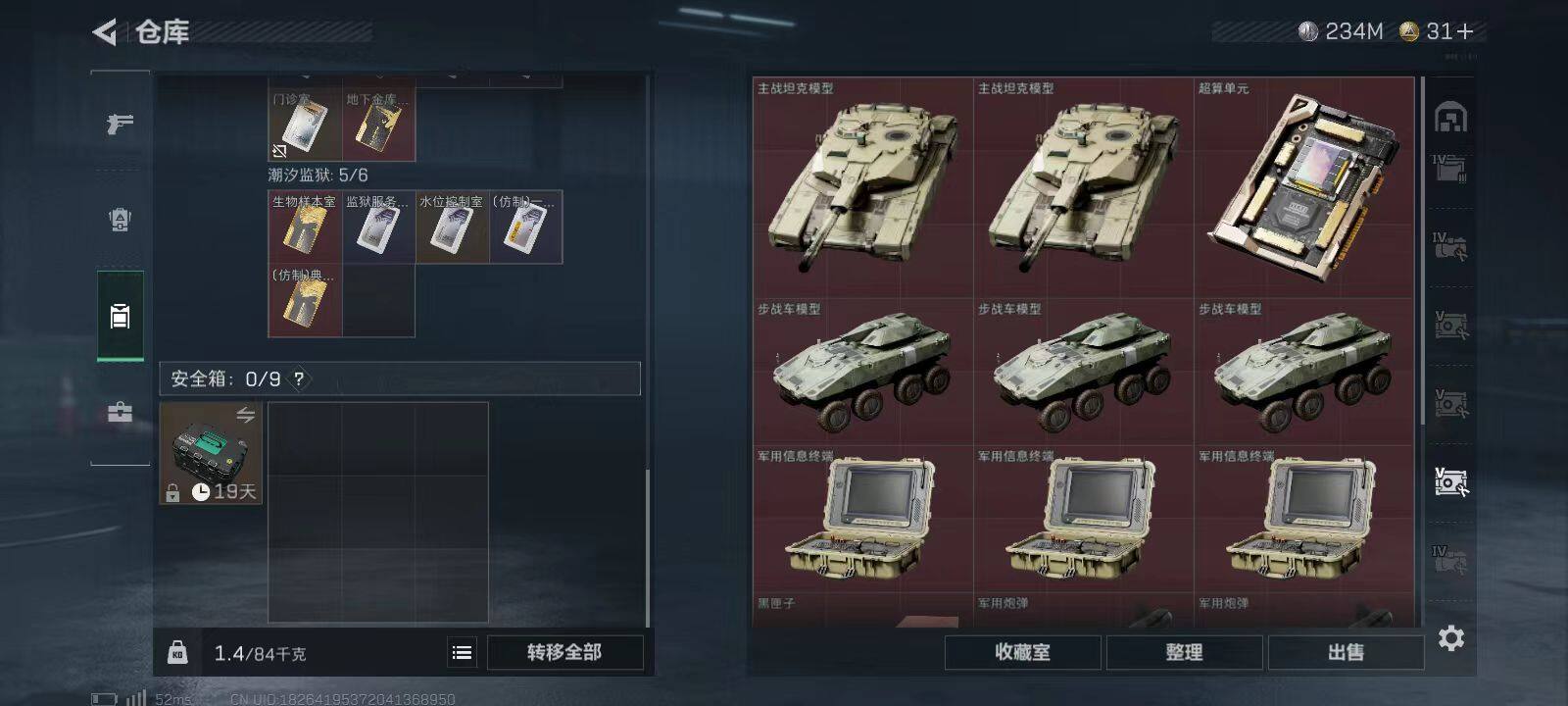The height and width of the screenshot is (706, 1568).
Task: Select the backpack category icon in sidebar
Action: point(120,316)
